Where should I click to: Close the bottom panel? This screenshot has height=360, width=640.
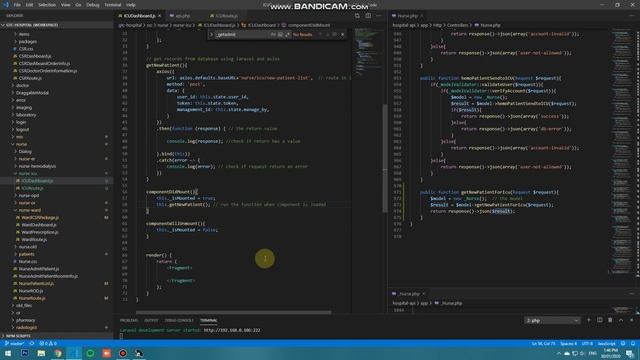pyautogui.click(x=631, y=320)
